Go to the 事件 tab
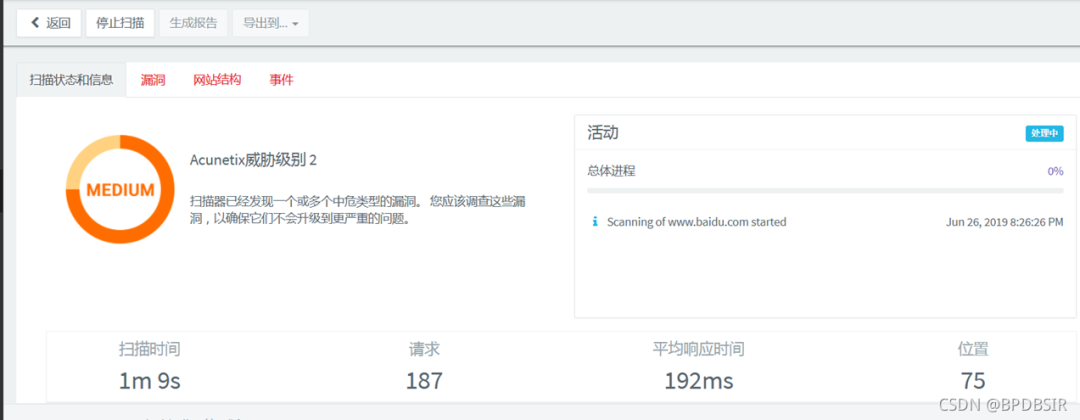The image size is (1080, 420). pos(281,80)
